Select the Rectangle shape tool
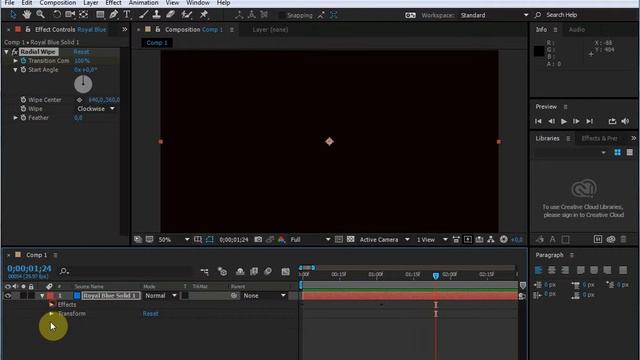640x360 pixels. [x=100, y=15]
